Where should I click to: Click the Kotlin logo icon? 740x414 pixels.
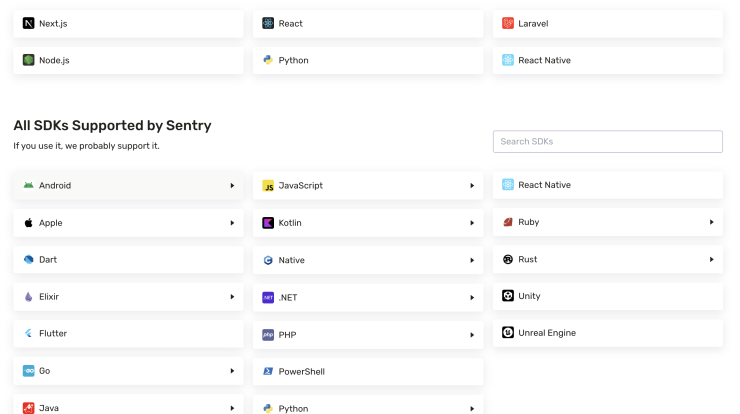click(268, 223)
